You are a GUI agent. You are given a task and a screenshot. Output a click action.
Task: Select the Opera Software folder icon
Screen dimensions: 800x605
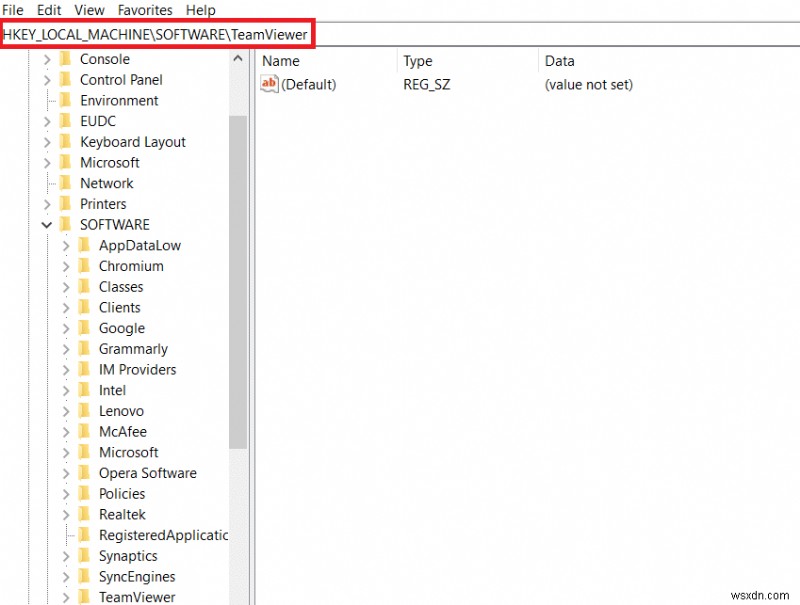pyautogui.click(x=82, y=472)
